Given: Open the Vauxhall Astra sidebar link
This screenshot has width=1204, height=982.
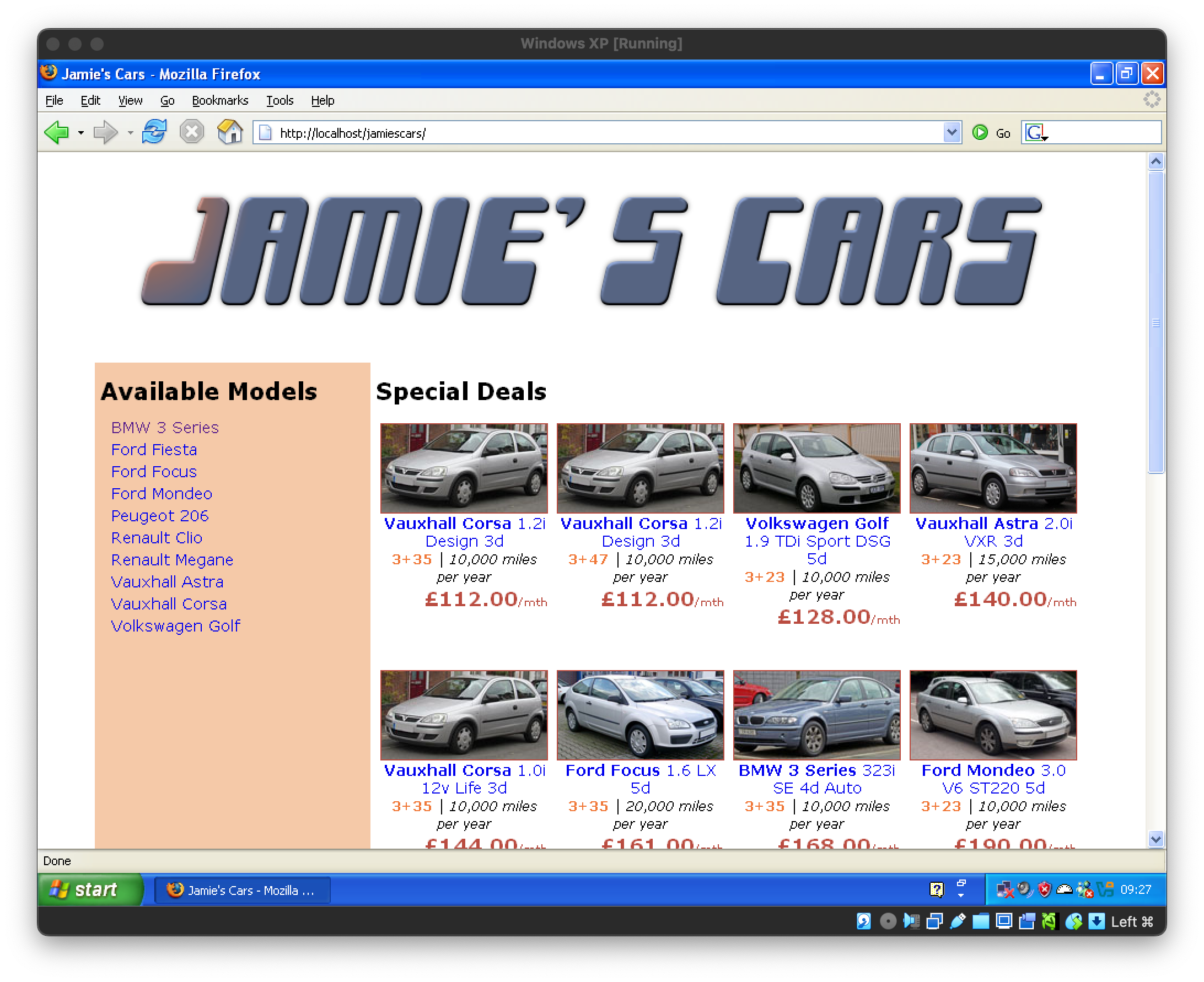Looking at the screenshot, I should point(167,582).
